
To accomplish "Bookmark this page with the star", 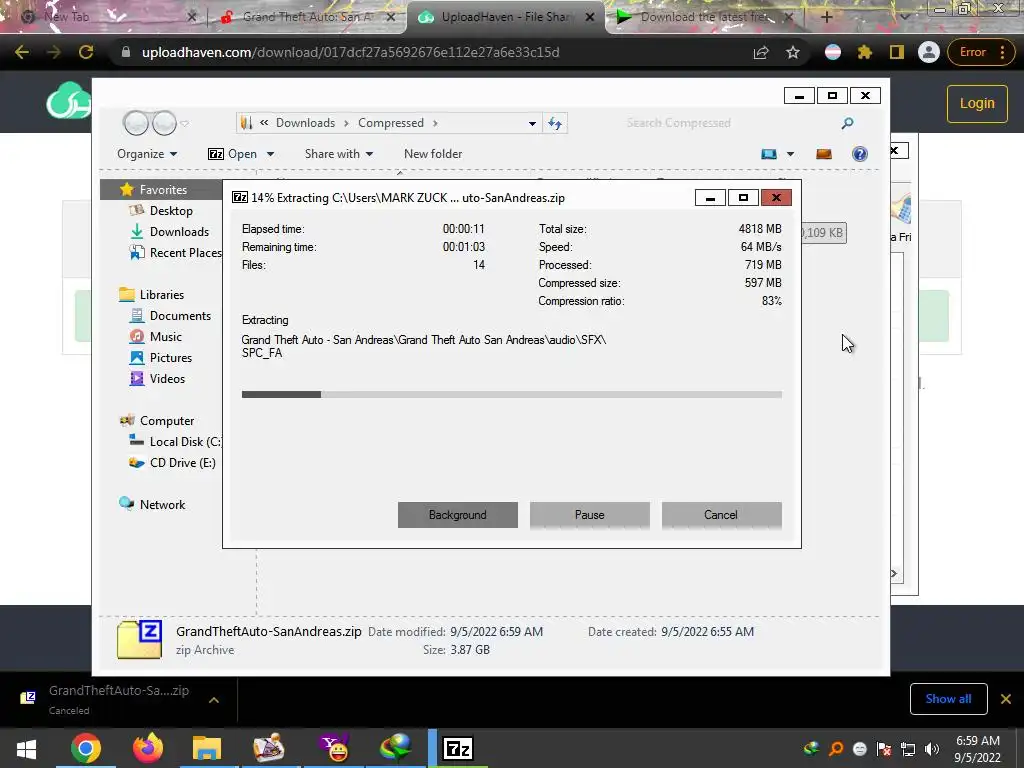I will tap(793, 52).
